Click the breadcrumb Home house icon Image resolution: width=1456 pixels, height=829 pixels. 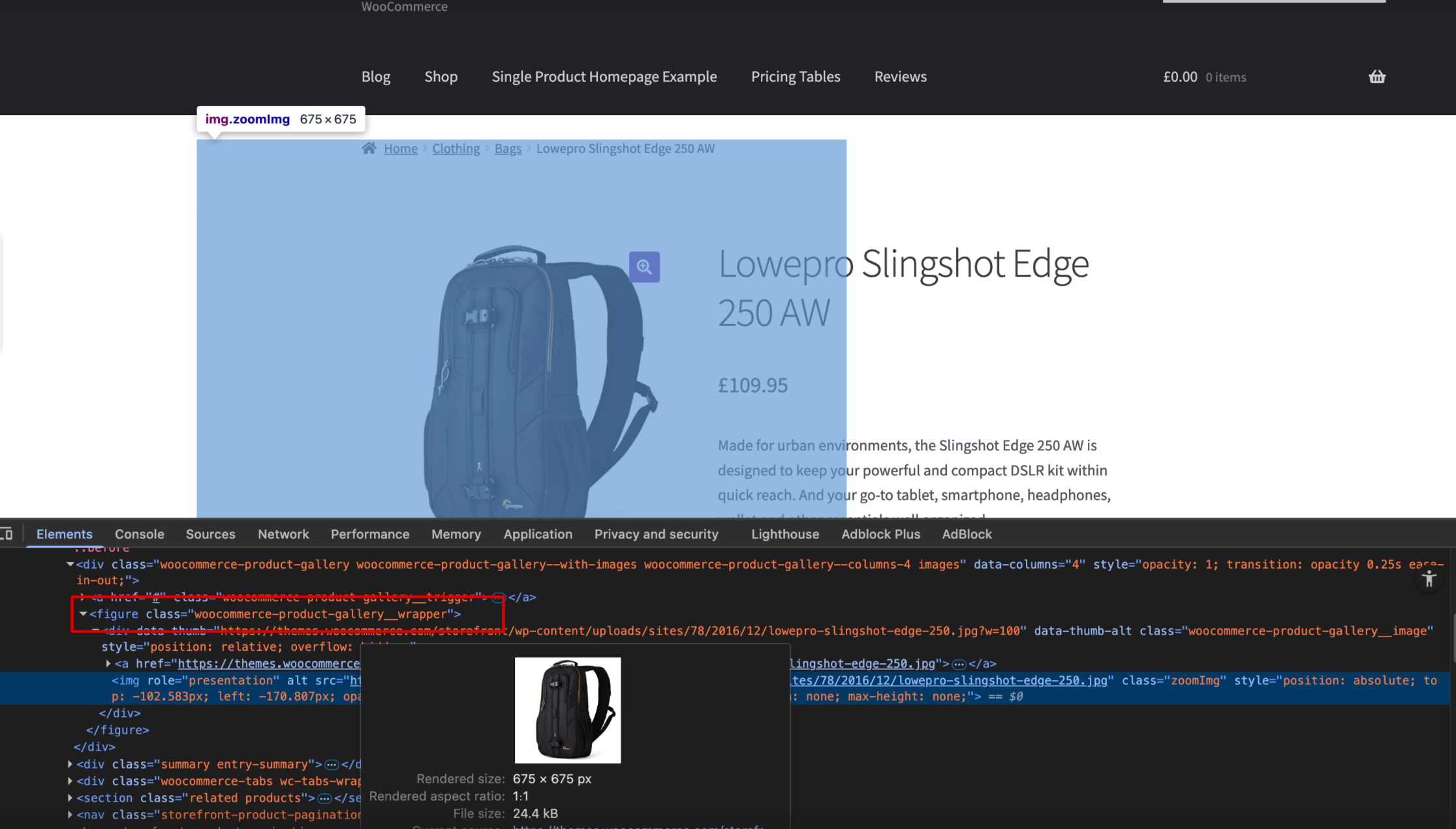[369, 148]
